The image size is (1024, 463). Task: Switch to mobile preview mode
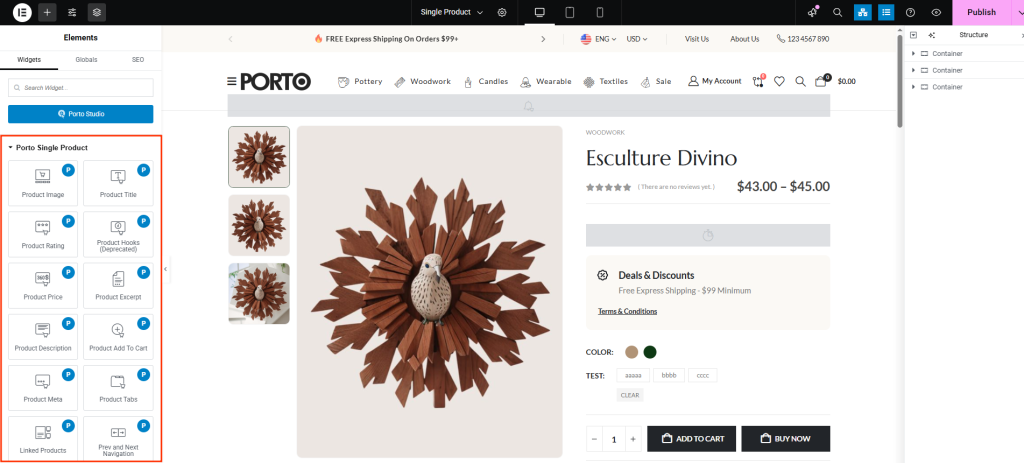pyautogui.click(x=600, y=12)
